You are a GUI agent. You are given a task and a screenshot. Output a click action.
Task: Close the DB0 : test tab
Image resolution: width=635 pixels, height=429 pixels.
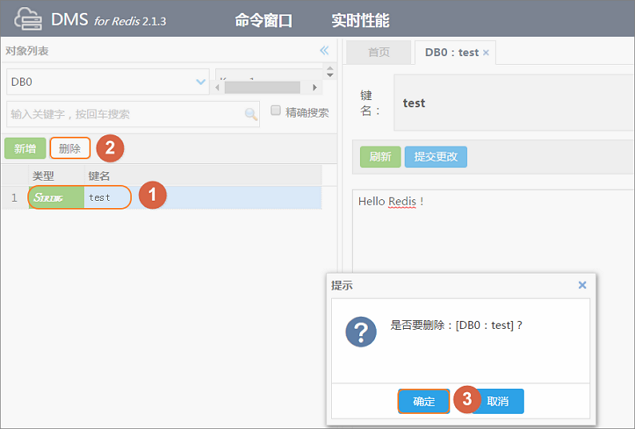click(486, 53)
